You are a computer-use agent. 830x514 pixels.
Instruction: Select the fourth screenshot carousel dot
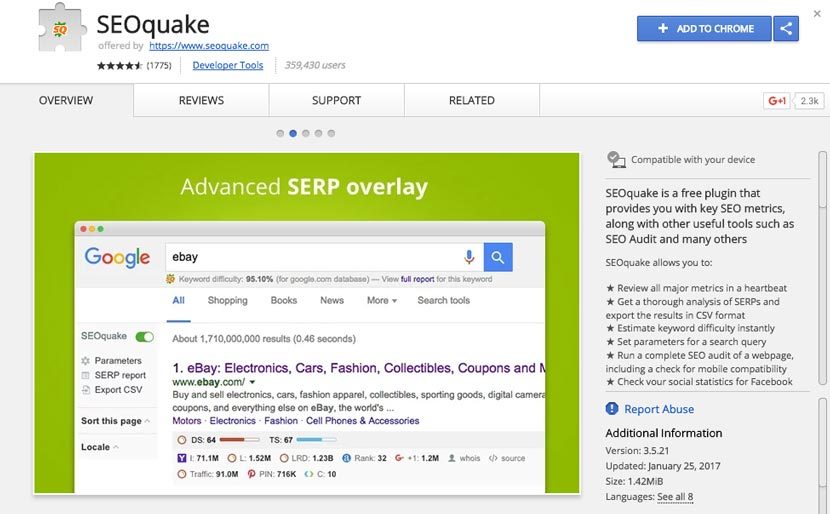[318, 133]
